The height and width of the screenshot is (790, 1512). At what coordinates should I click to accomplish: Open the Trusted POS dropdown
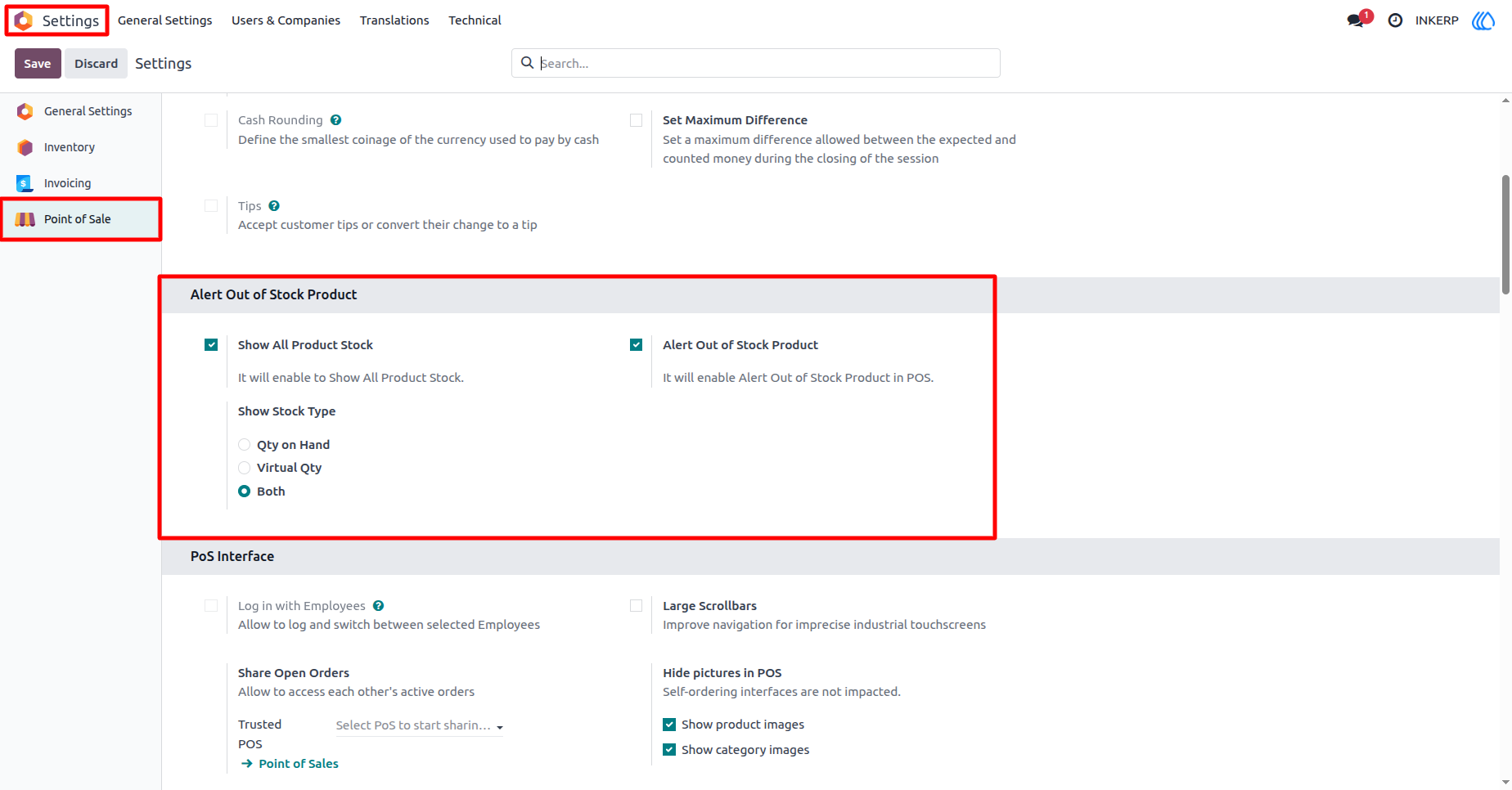[x=419, y=725]
